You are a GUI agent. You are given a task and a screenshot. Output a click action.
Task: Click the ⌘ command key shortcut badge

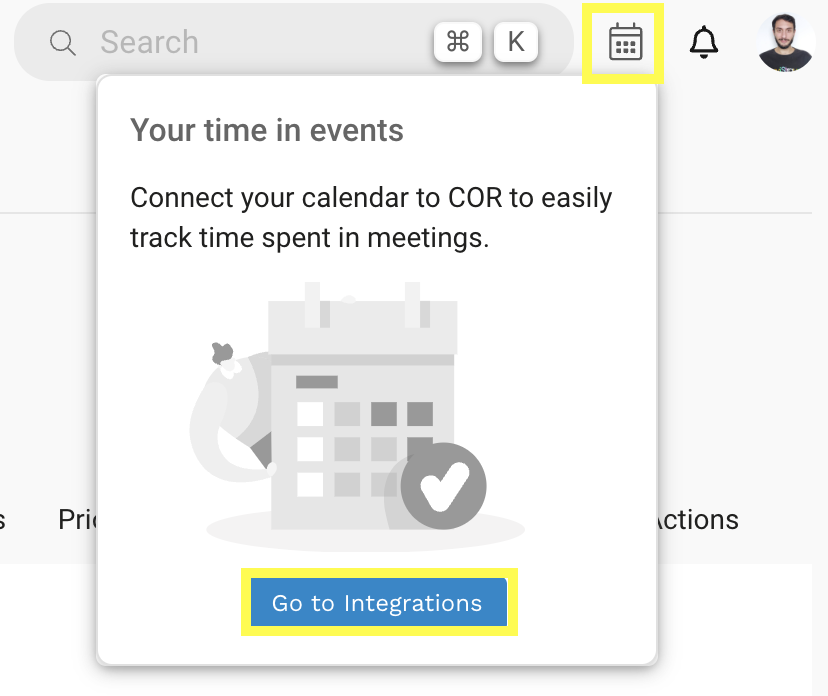458,42
